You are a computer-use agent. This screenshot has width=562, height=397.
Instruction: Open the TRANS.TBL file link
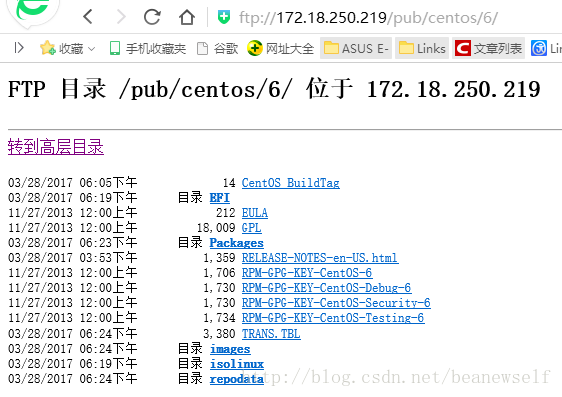271,334
